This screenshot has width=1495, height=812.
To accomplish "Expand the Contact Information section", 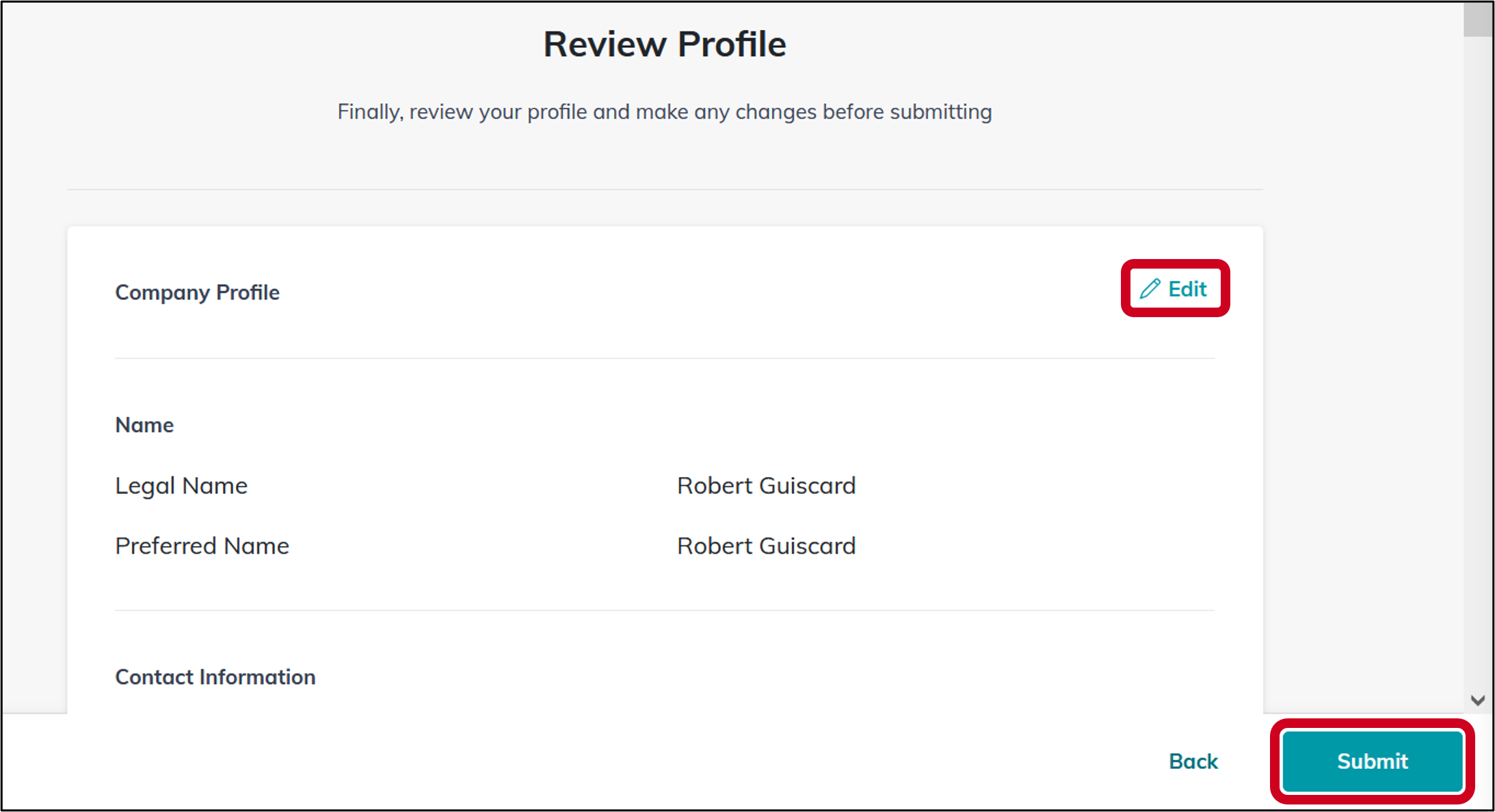I will coord(215,677).
